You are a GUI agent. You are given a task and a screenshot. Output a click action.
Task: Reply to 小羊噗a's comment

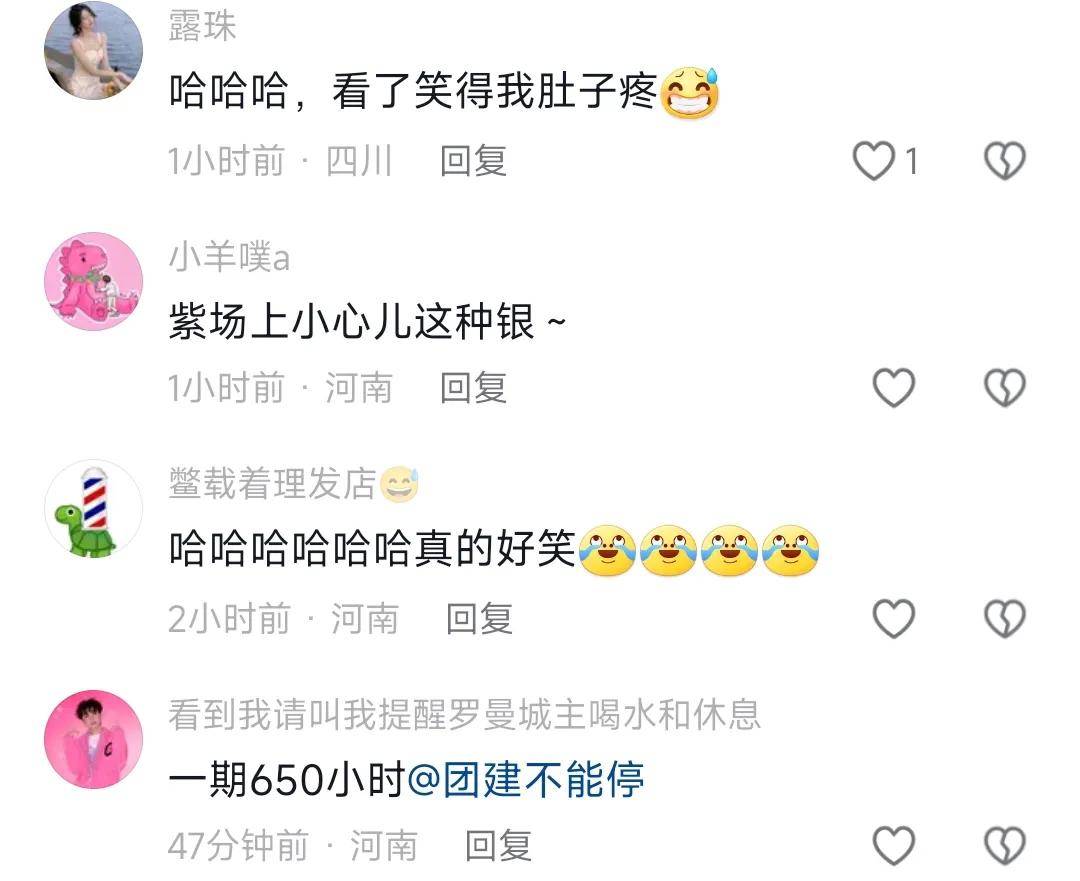tap(473, 387)
